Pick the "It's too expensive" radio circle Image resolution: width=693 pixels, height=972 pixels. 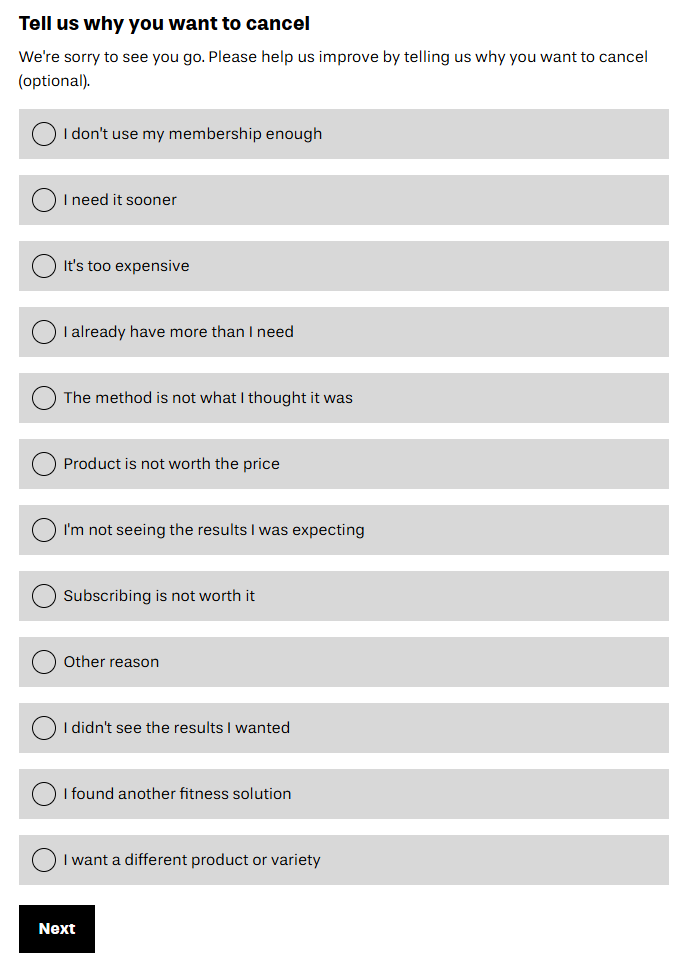tap(44, 266)
